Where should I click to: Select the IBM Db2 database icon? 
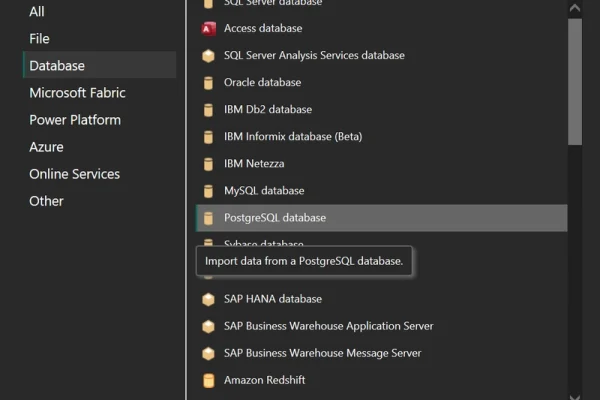pyautogui.click(x=208, y=110)
